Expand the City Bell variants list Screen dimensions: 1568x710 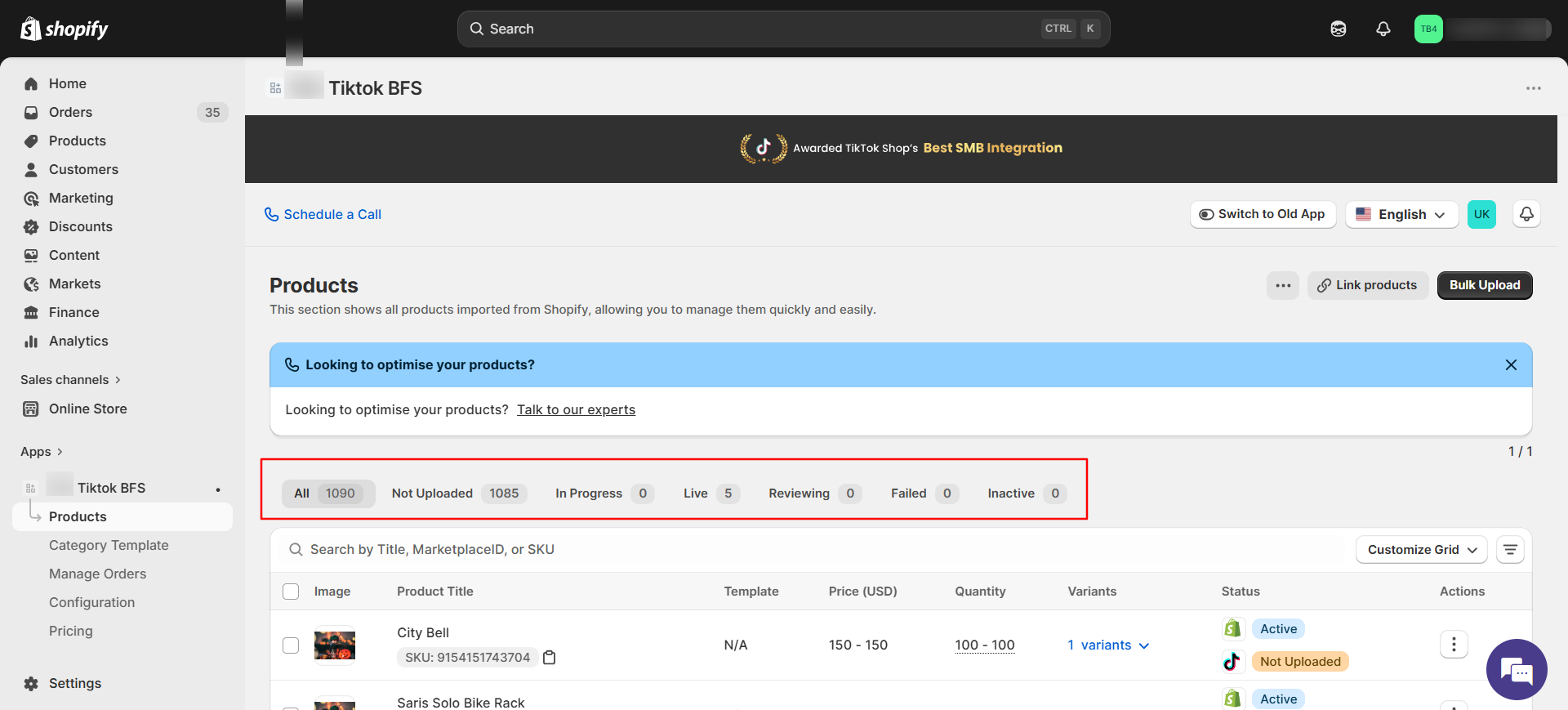1108,645
